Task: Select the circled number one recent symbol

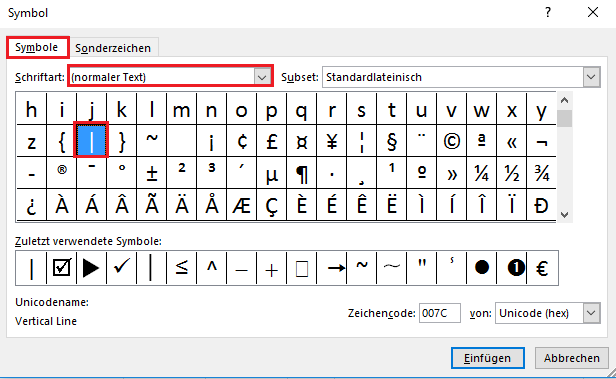Action: tap(512, 268)
